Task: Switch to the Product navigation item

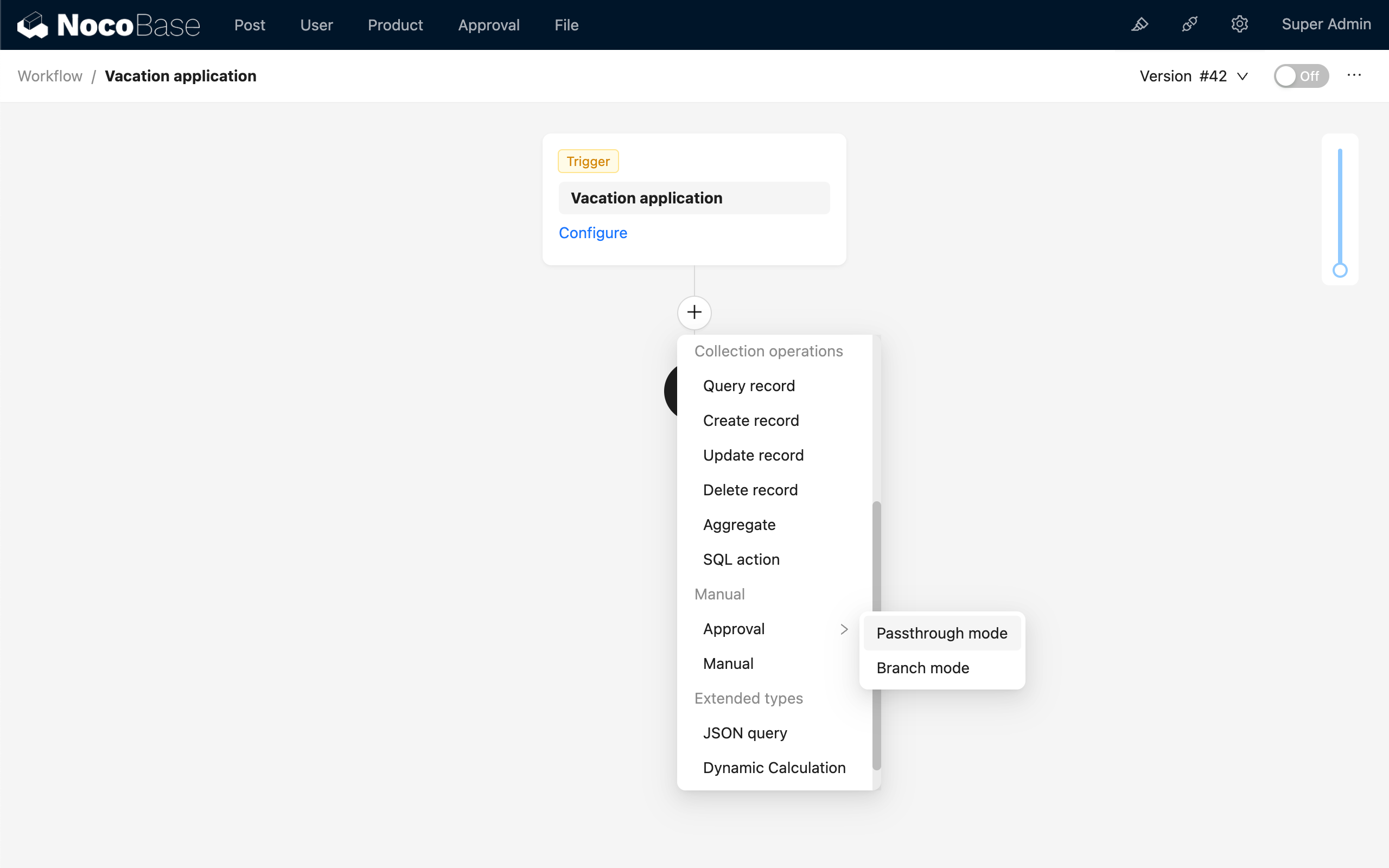Action: point(396,25)
